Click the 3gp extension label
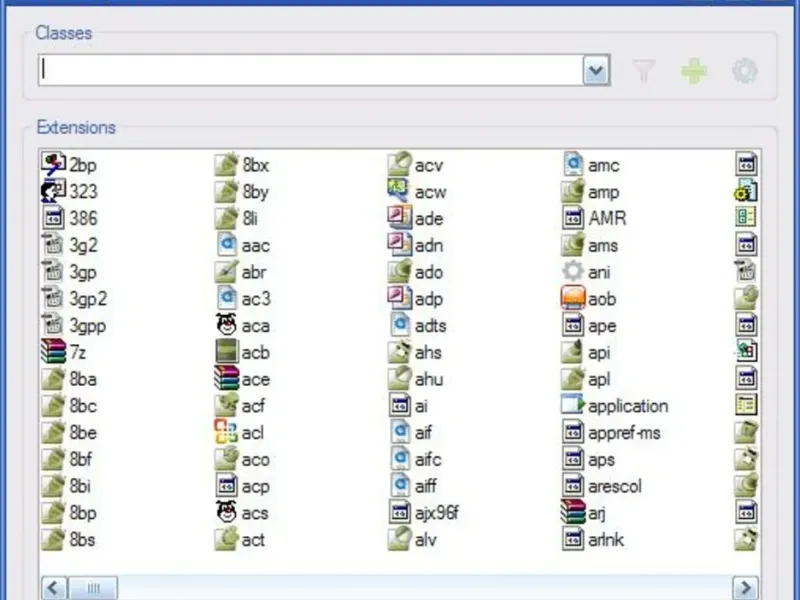 [x=83, y=272]
